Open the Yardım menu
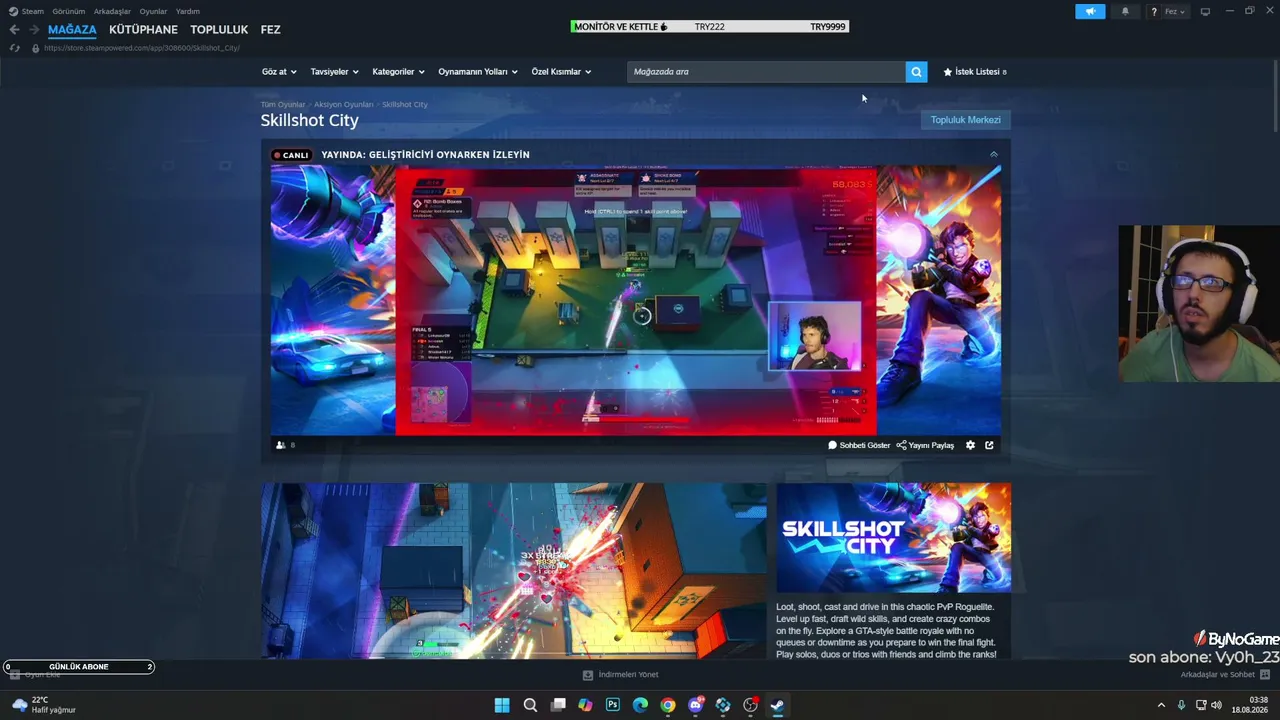Image resolution: width=1280 pixels, height=720 pixels. pyautogui.click(x=188, y=11)
